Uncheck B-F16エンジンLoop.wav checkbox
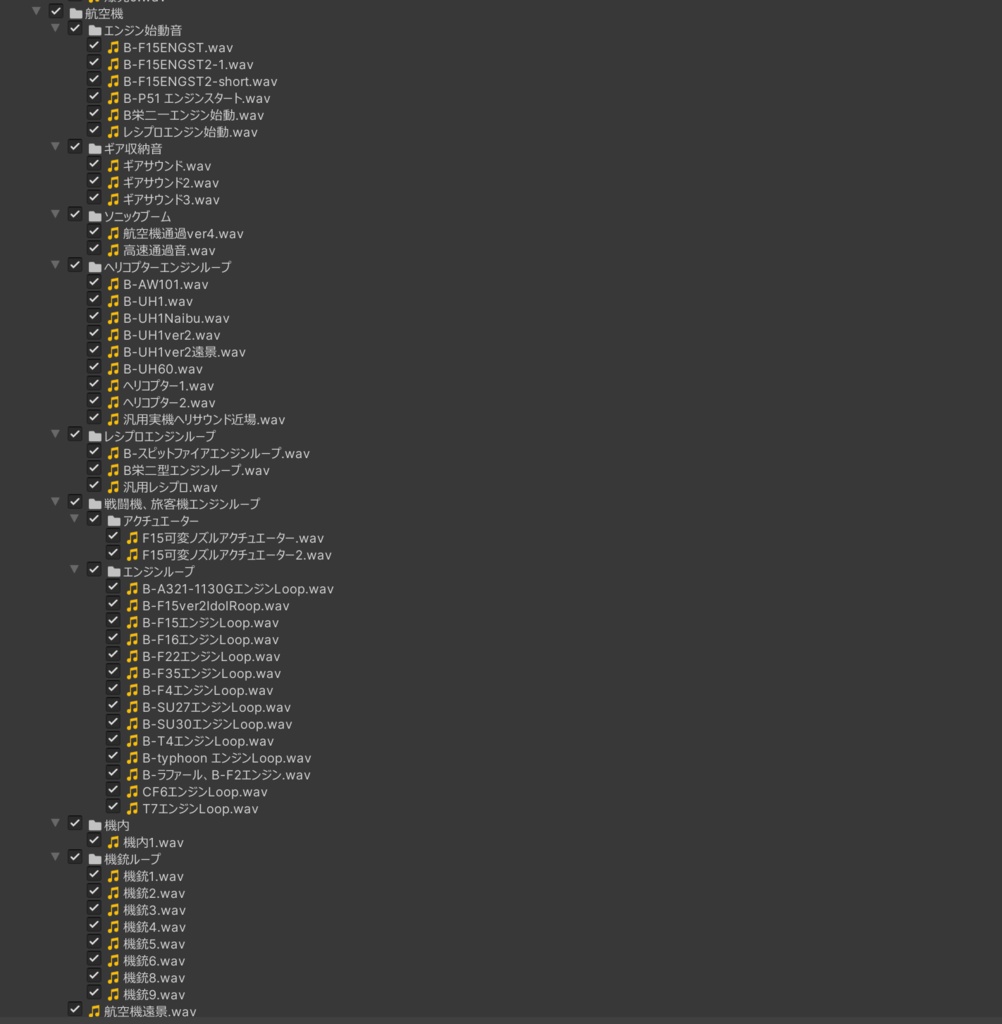 113,637
